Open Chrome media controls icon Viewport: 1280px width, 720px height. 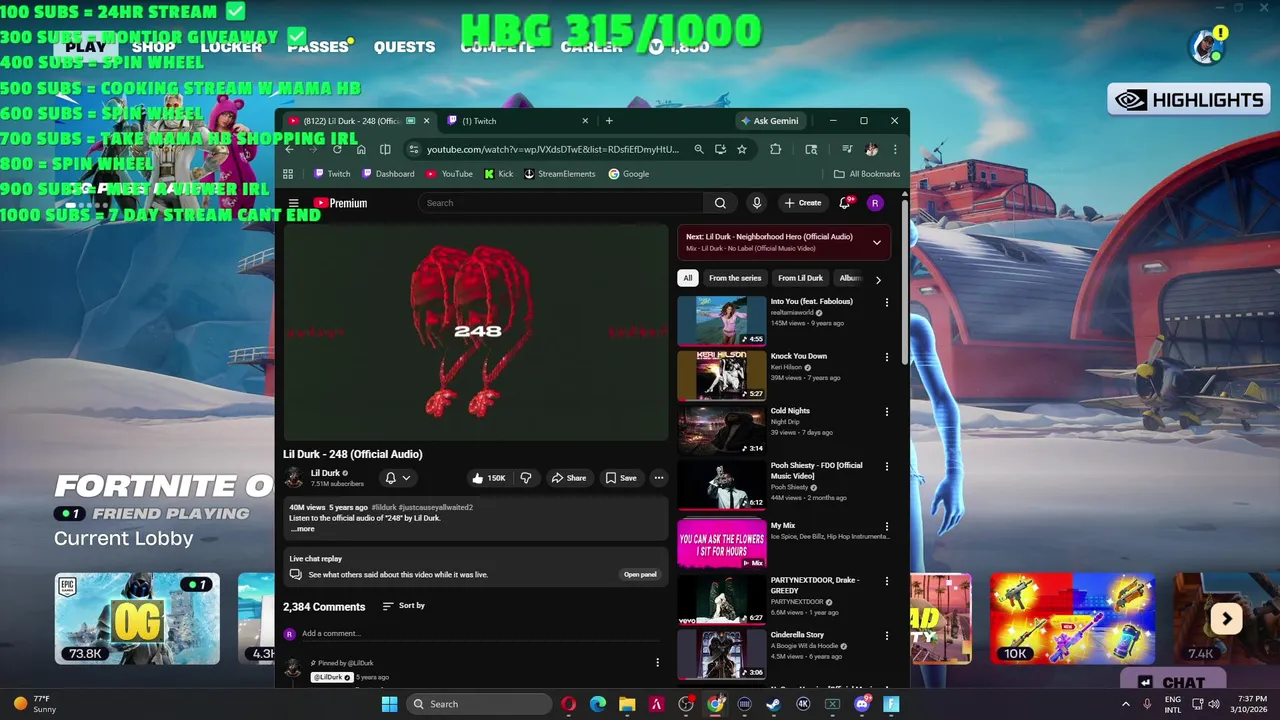click(x=847, y=149)
